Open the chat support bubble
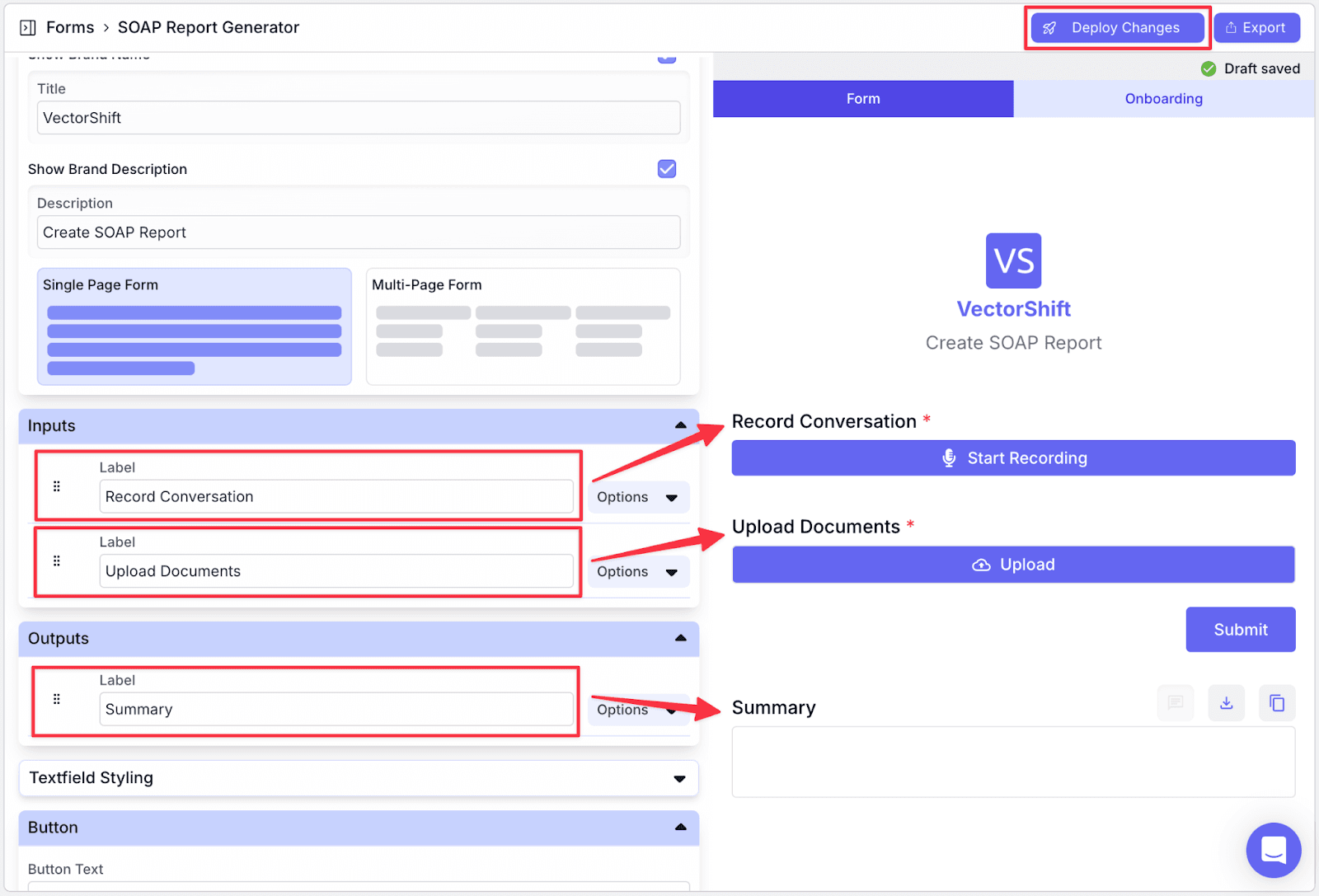 (1274, 850)
